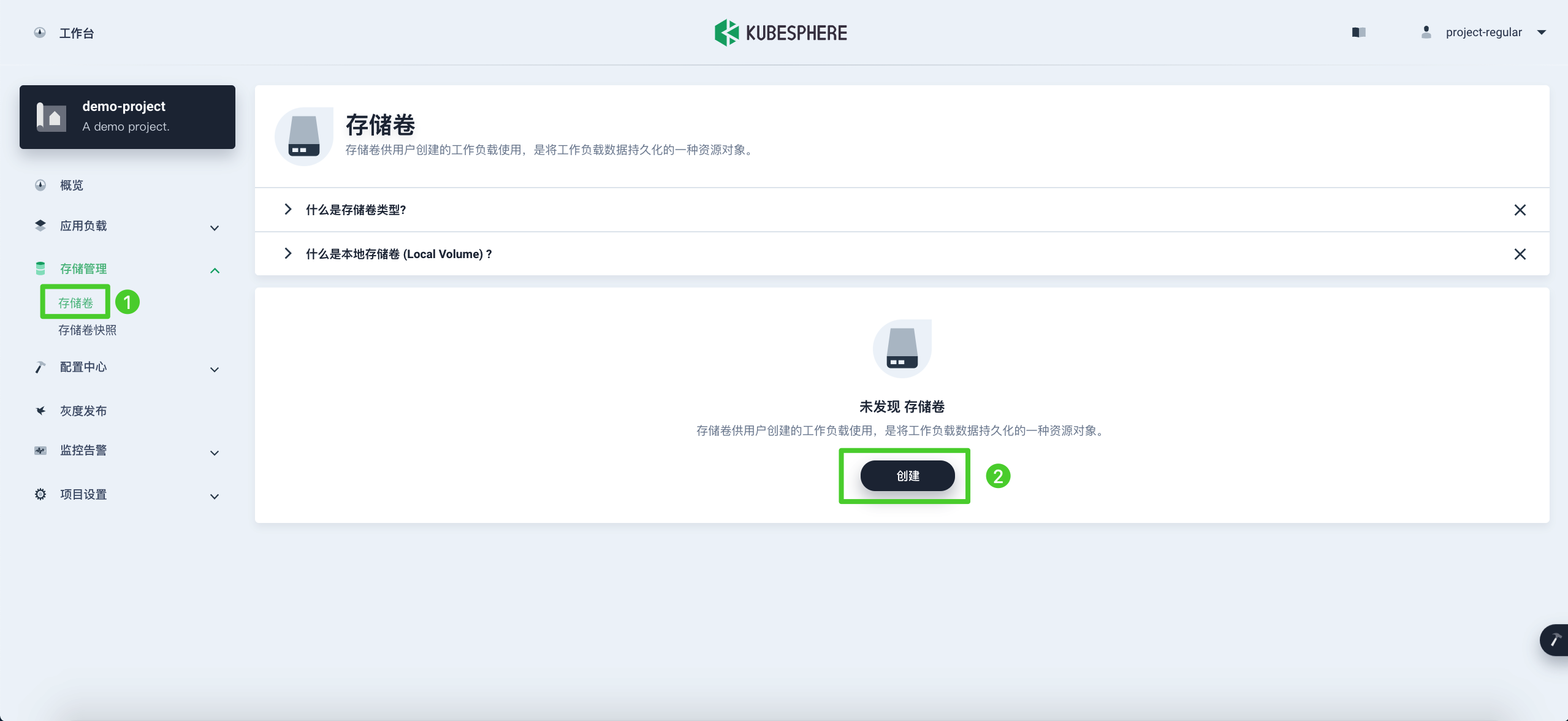Click the 创建 button
The width and height of the screenshot is (1568, 721).
tap(907, 476)
